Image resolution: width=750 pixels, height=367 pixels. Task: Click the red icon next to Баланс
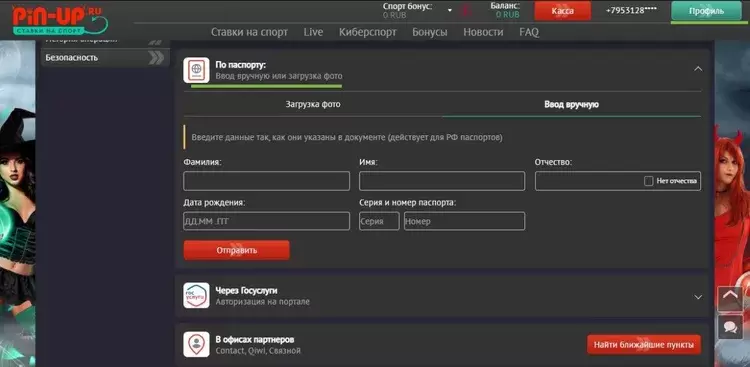465,11
